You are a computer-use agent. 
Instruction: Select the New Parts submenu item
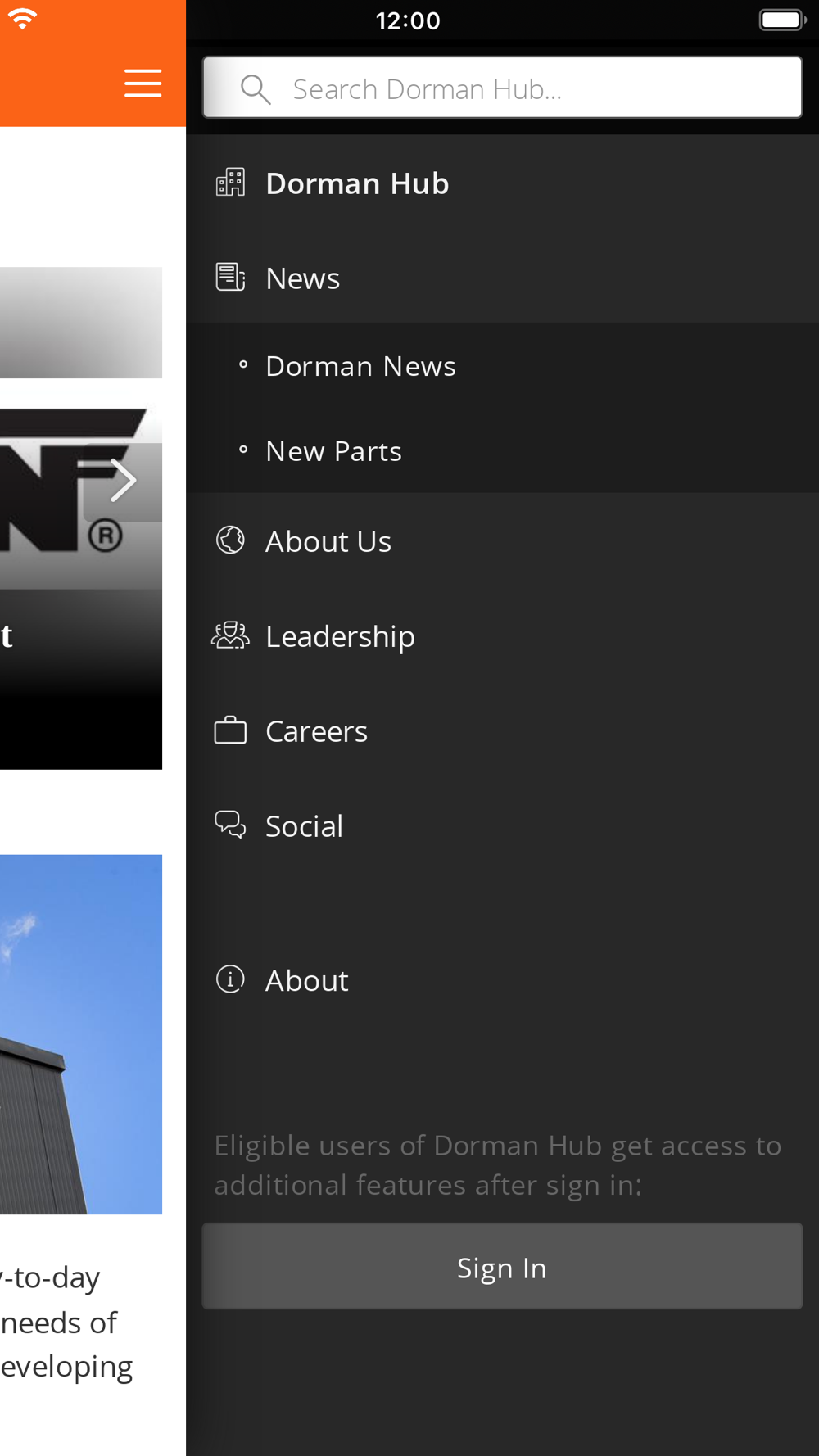point(502,451)
